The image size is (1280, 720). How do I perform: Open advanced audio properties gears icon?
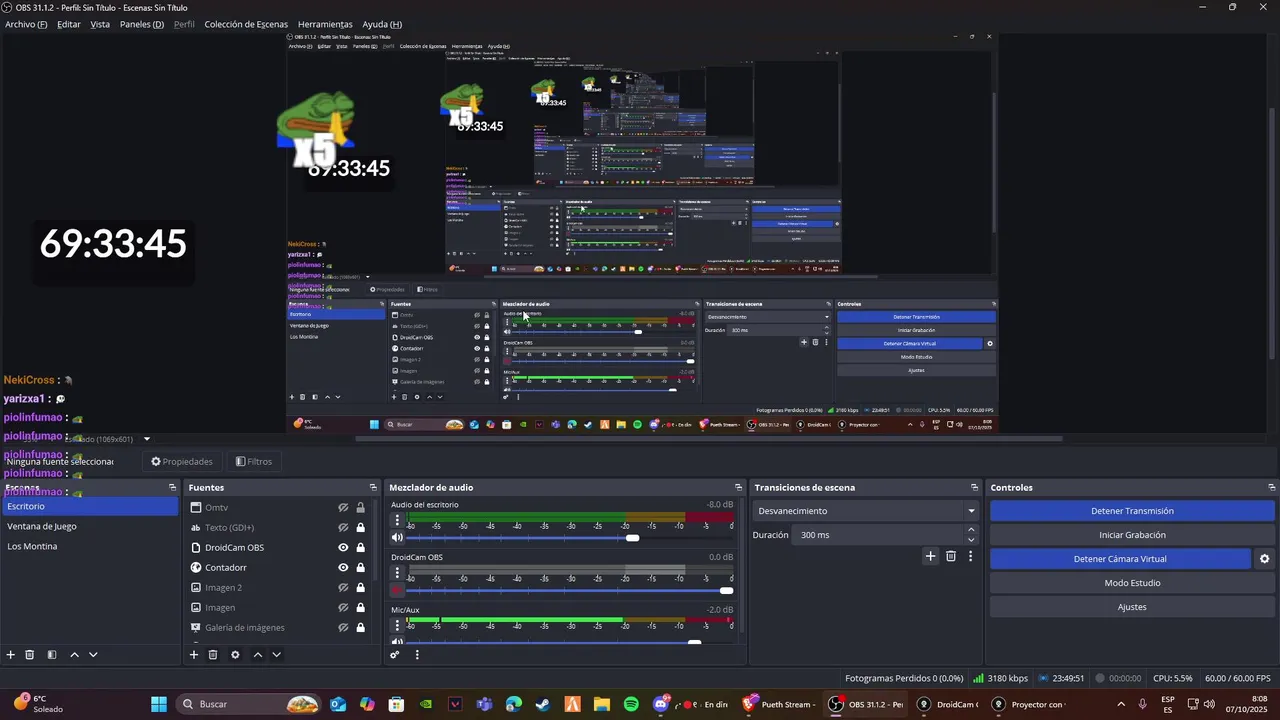tap(395, 655)
